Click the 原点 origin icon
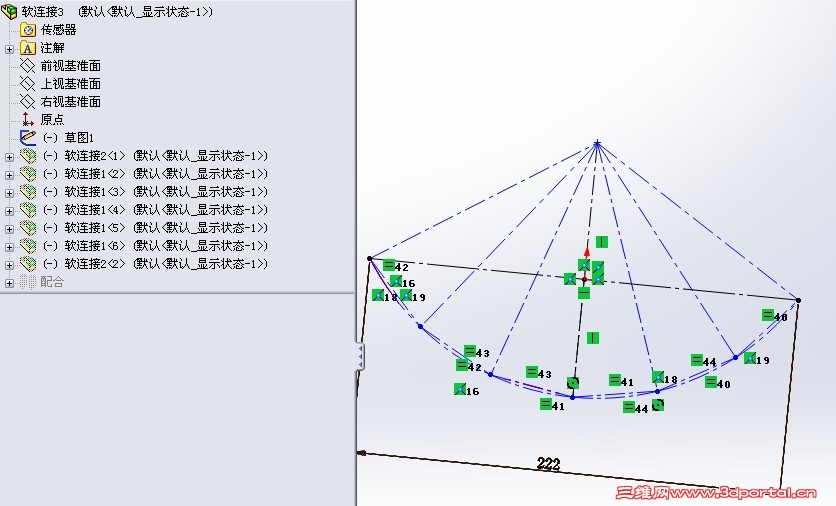This screenshot has height=506, width=836. [x=28, y=119]
